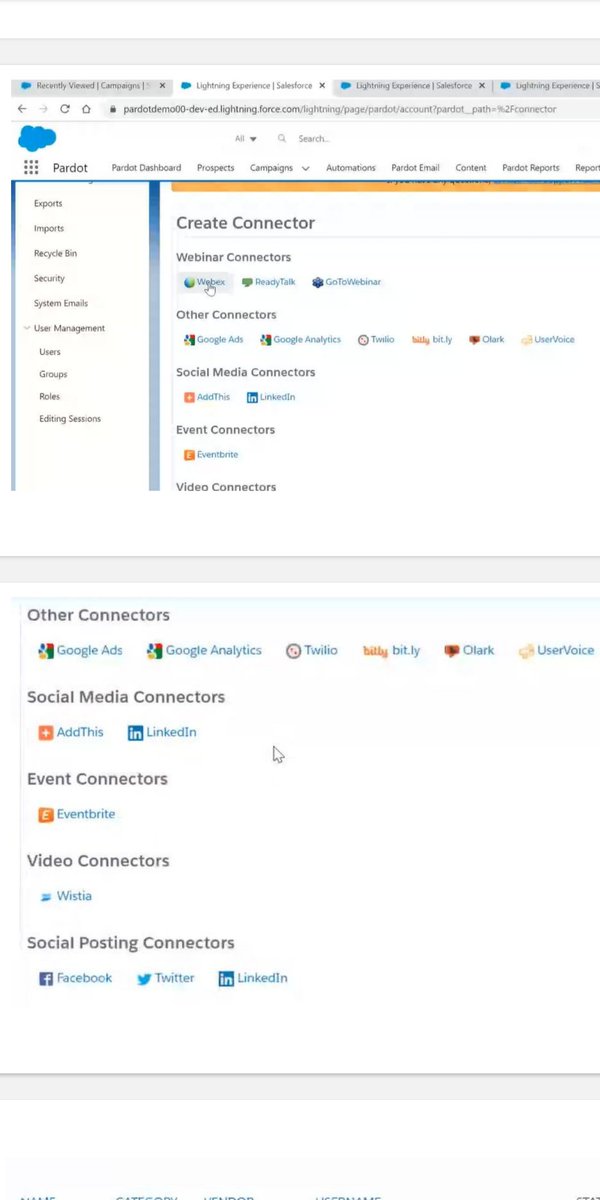Open System Emails in the sidebar
The image size is (600, 1200).
tap(60, 303)
